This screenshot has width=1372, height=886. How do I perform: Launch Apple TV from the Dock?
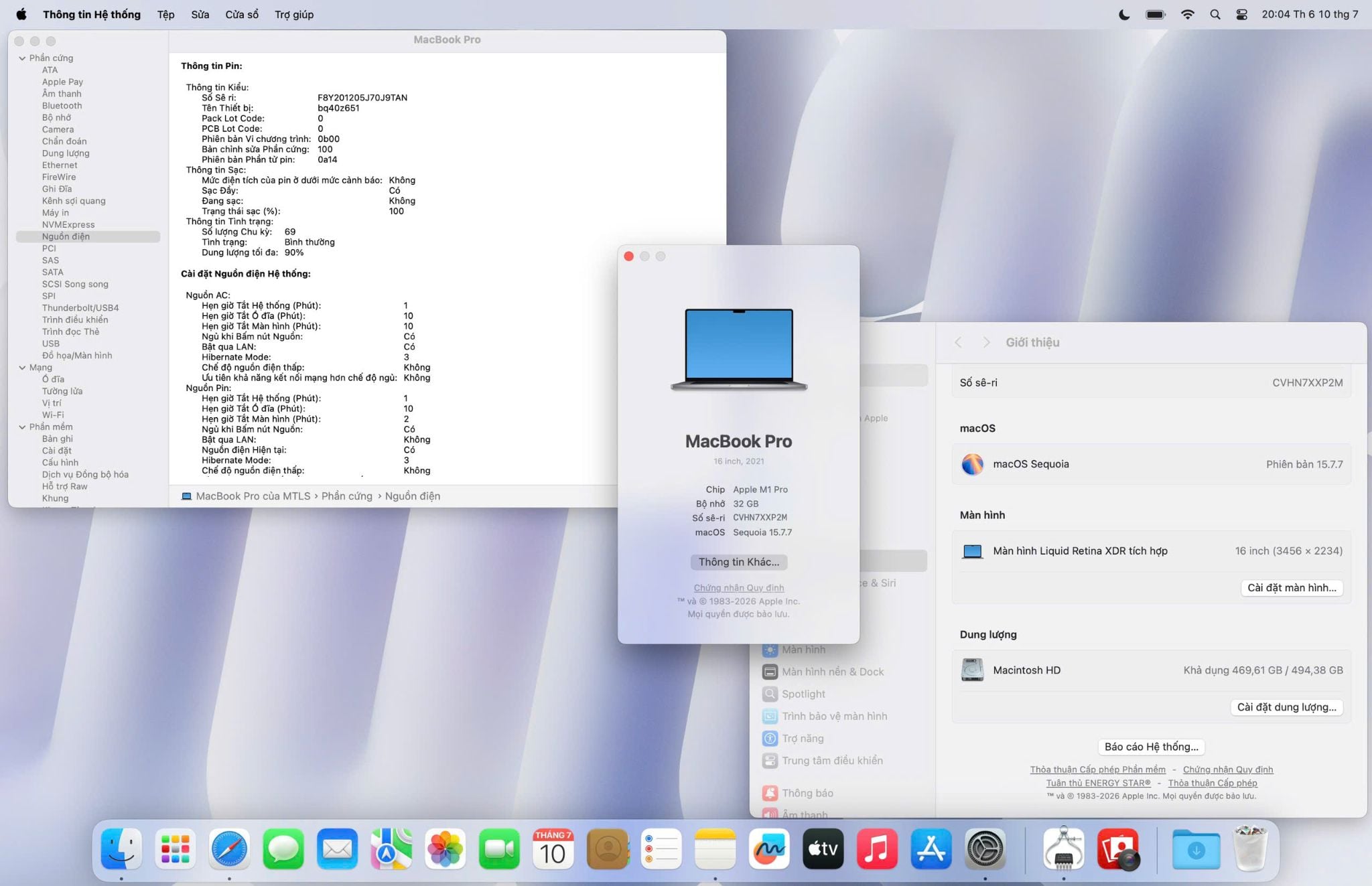tap(823, 848)
